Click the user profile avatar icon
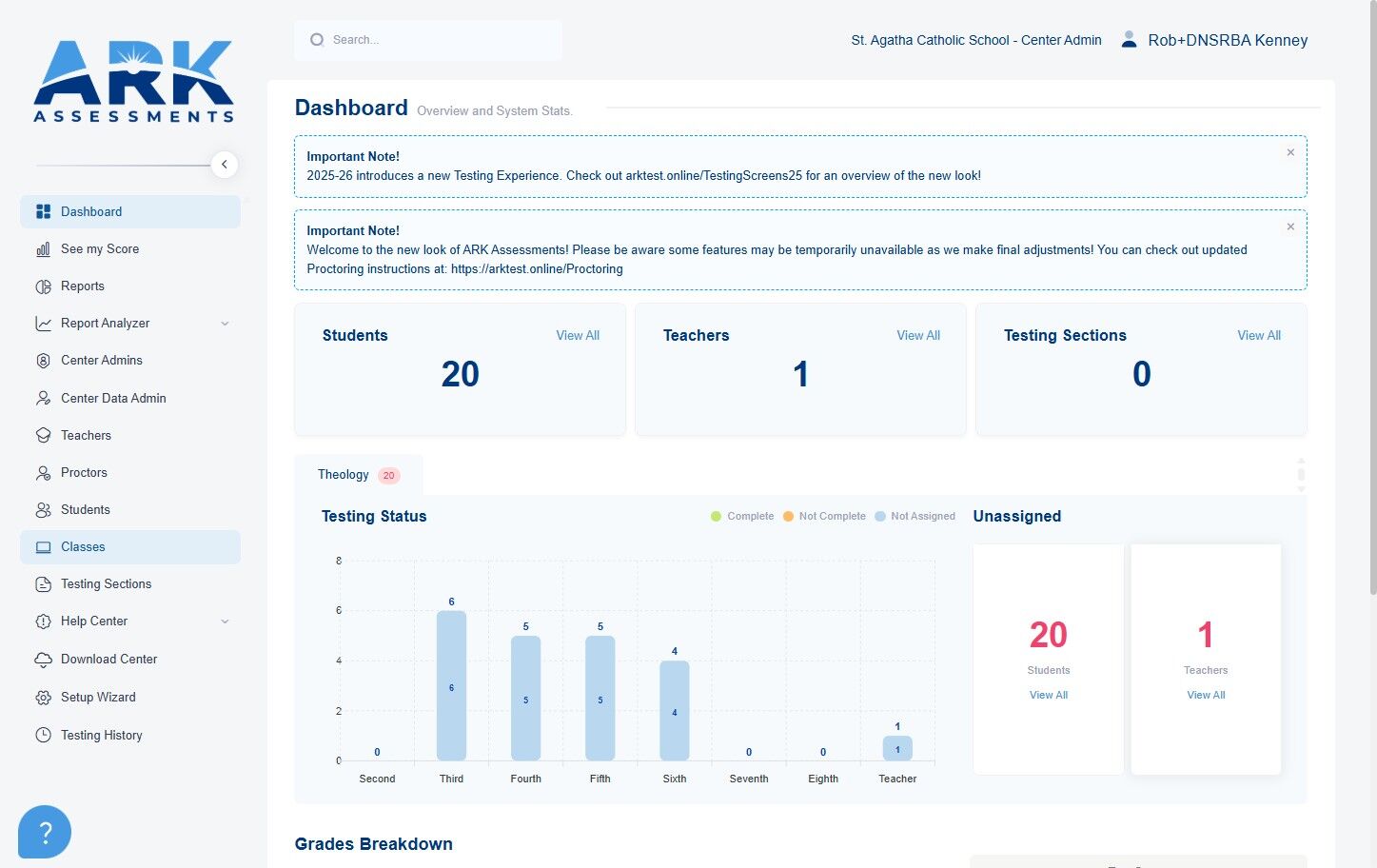 click(x=1129, y=40)
